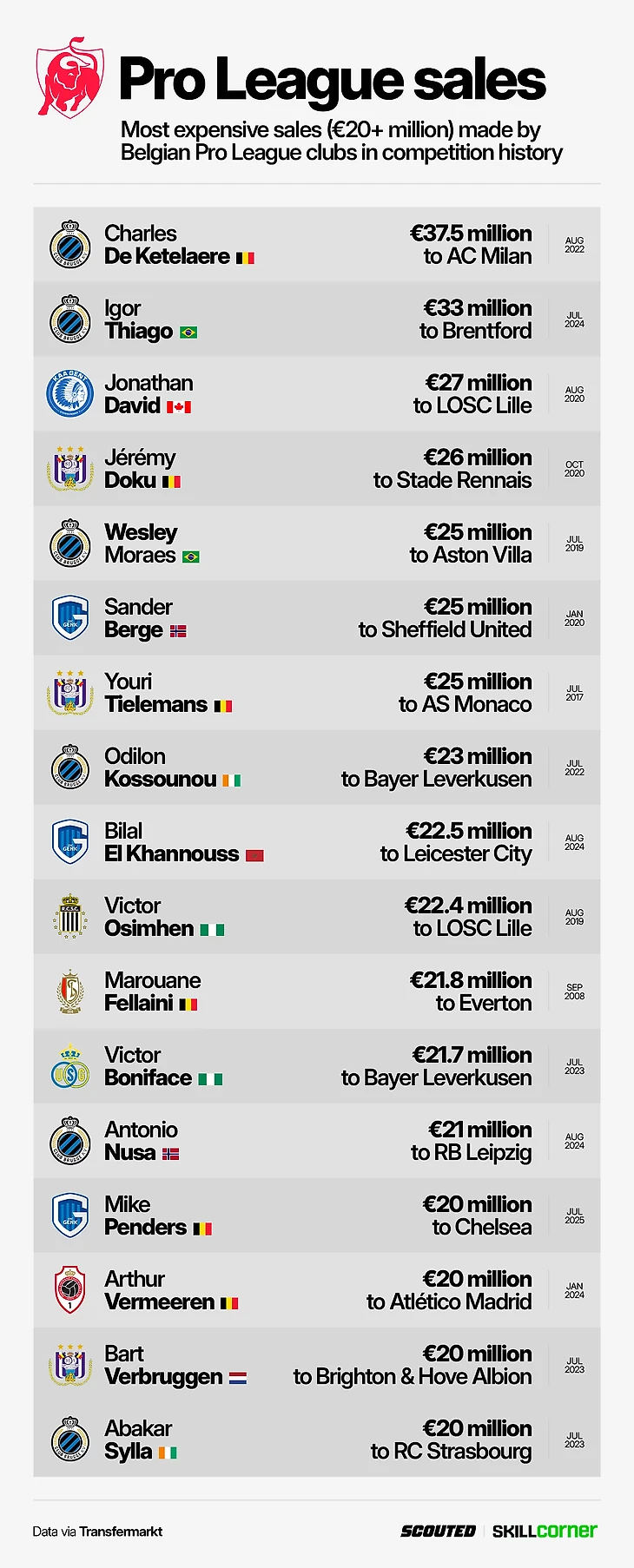Click the "Pro League sales" title
634x1568 pixels.
click(x=332, y=80)
